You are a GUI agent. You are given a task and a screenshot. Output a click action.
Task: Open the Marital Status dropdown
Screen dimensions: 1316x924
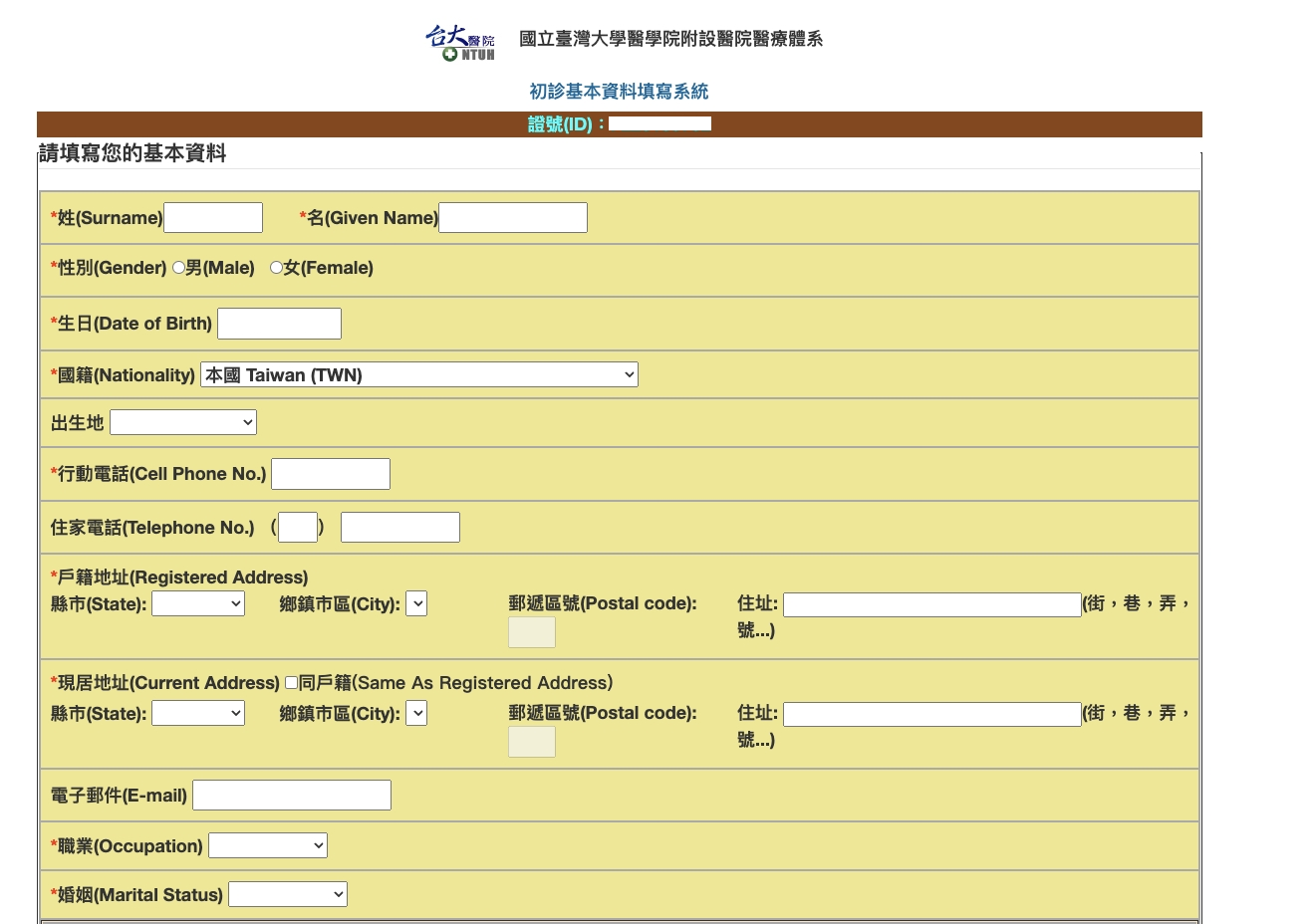pyautogui.click(x=288, y=894)
